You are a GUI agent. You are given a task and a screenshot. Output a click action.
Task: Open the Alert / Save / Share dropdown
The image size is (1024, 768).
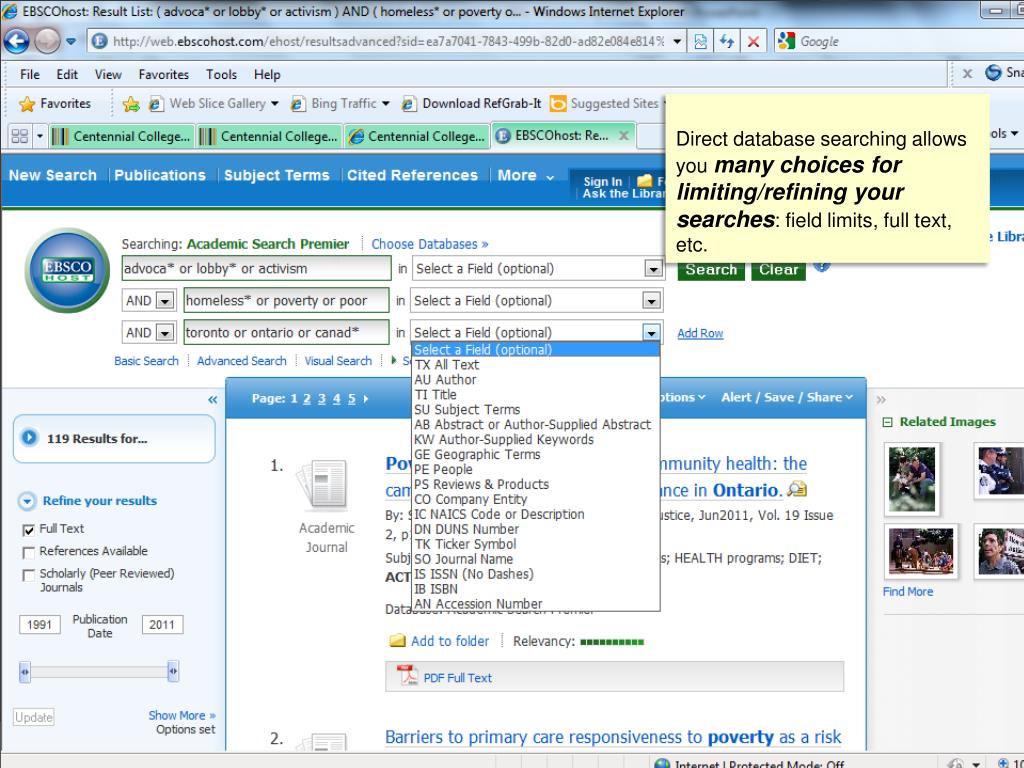(x=787, y=397)
